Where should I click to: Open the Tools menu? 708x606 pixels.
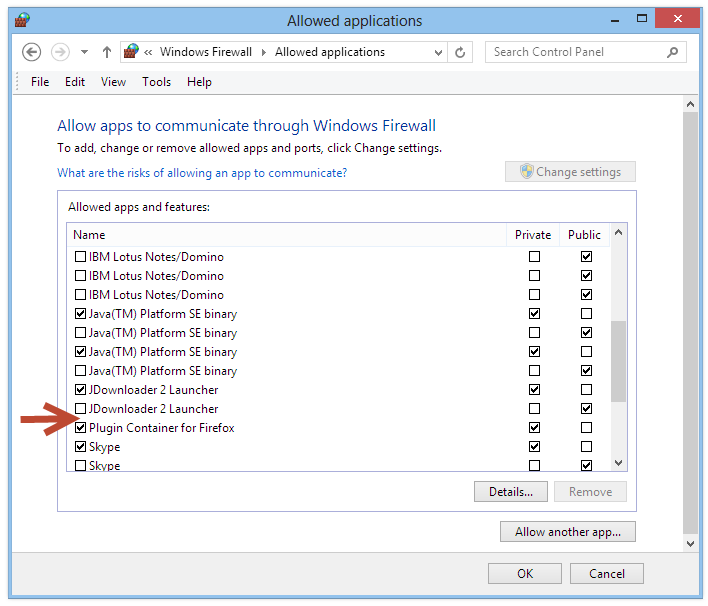tap(156, 82)
